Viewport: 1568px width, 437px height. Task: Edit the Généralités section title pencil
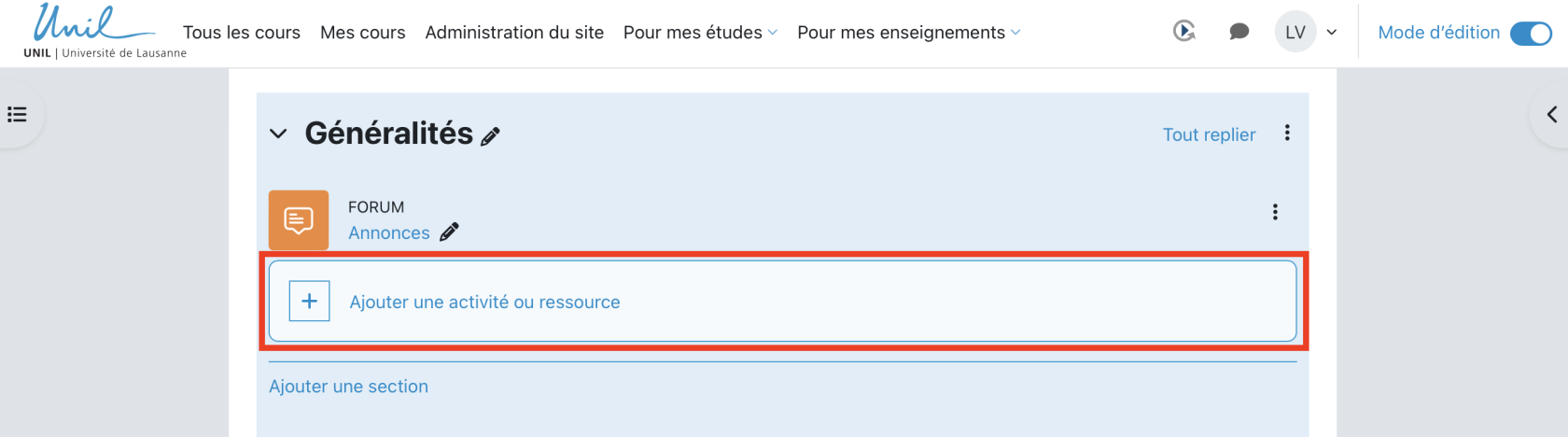point(490,136)
